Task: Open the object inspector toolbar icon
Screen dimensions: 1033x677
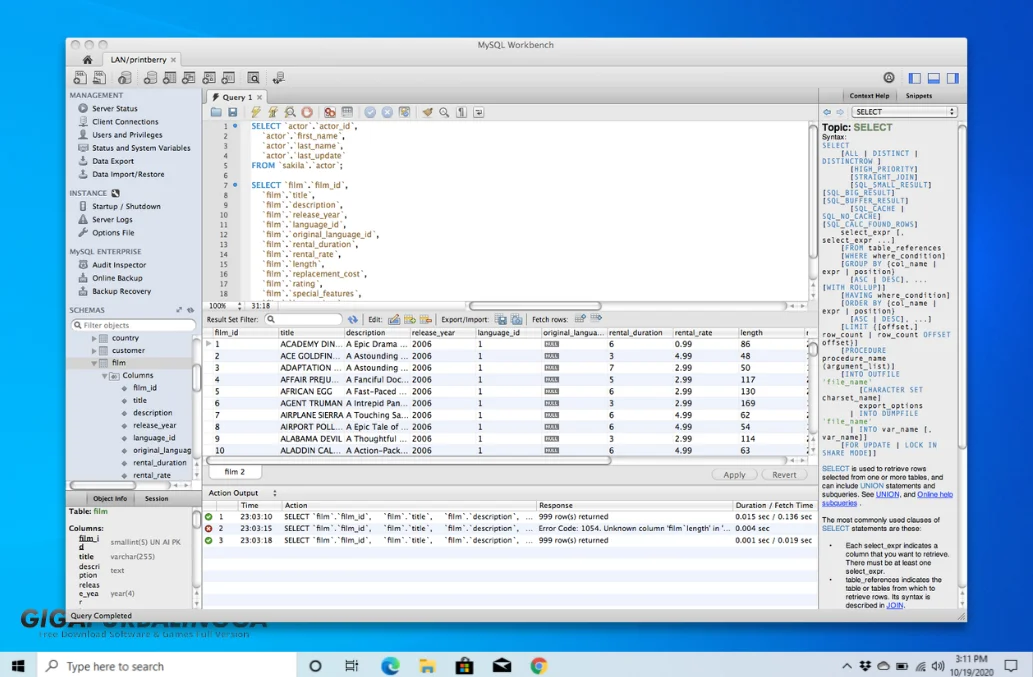Action: point(124,78)
